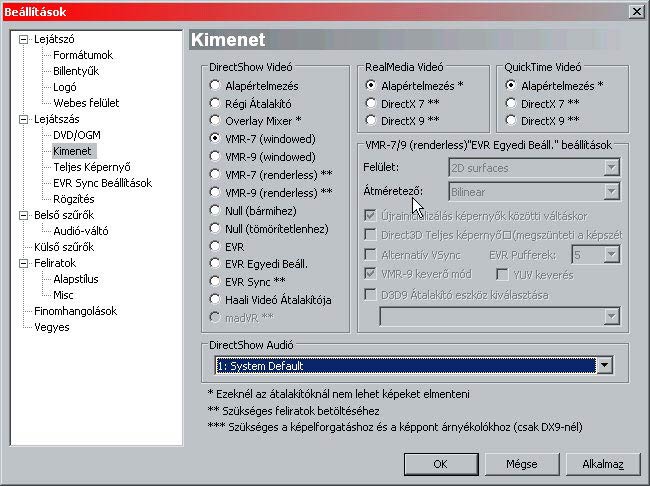Click the Alkalmaz apply button
The width and height of the screenshot is (650, 486).
(x=603, y=464)
